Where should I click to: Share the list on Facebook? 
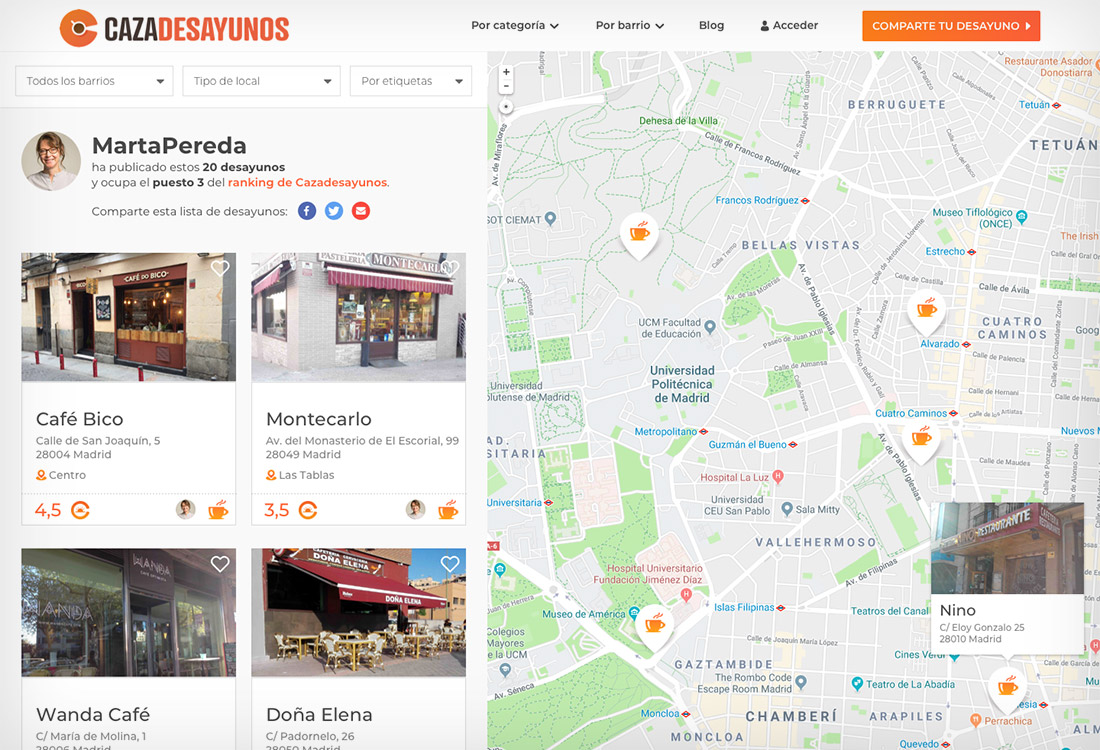307,211
